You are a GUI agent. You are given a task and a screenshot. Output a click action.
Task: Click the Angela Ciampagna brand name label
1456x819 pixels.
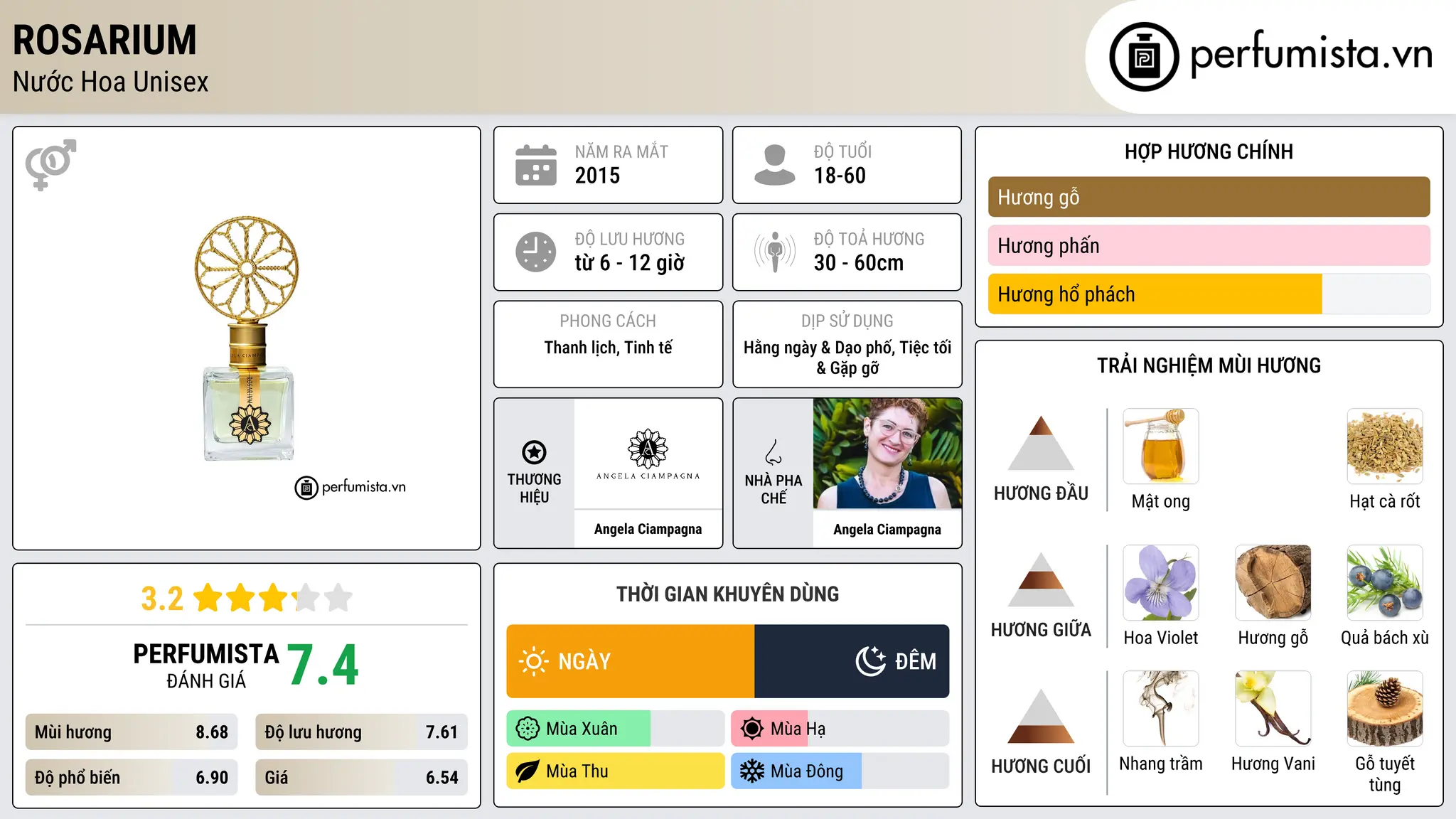coord(648,529)
